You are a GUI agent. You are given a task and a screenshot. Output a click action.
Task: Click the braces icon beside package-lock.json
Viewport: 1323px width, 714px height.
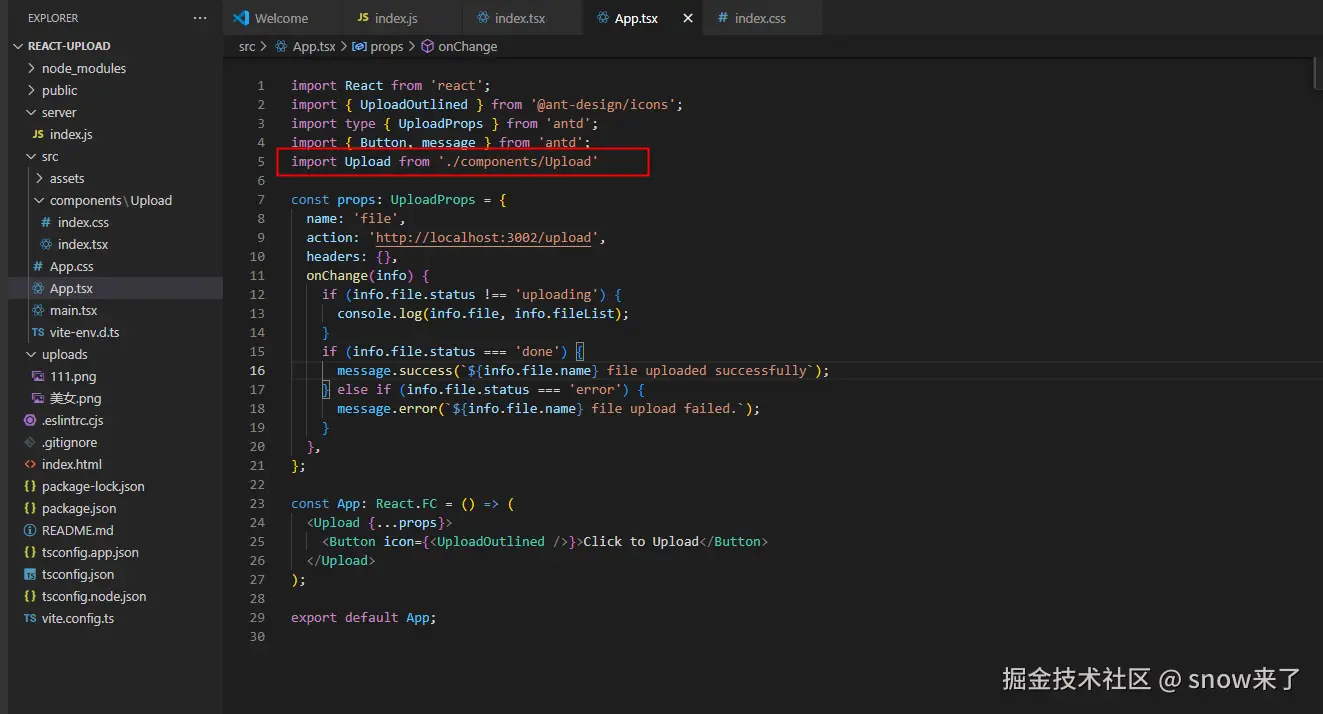pyautogui.click(x=30, y=486)
